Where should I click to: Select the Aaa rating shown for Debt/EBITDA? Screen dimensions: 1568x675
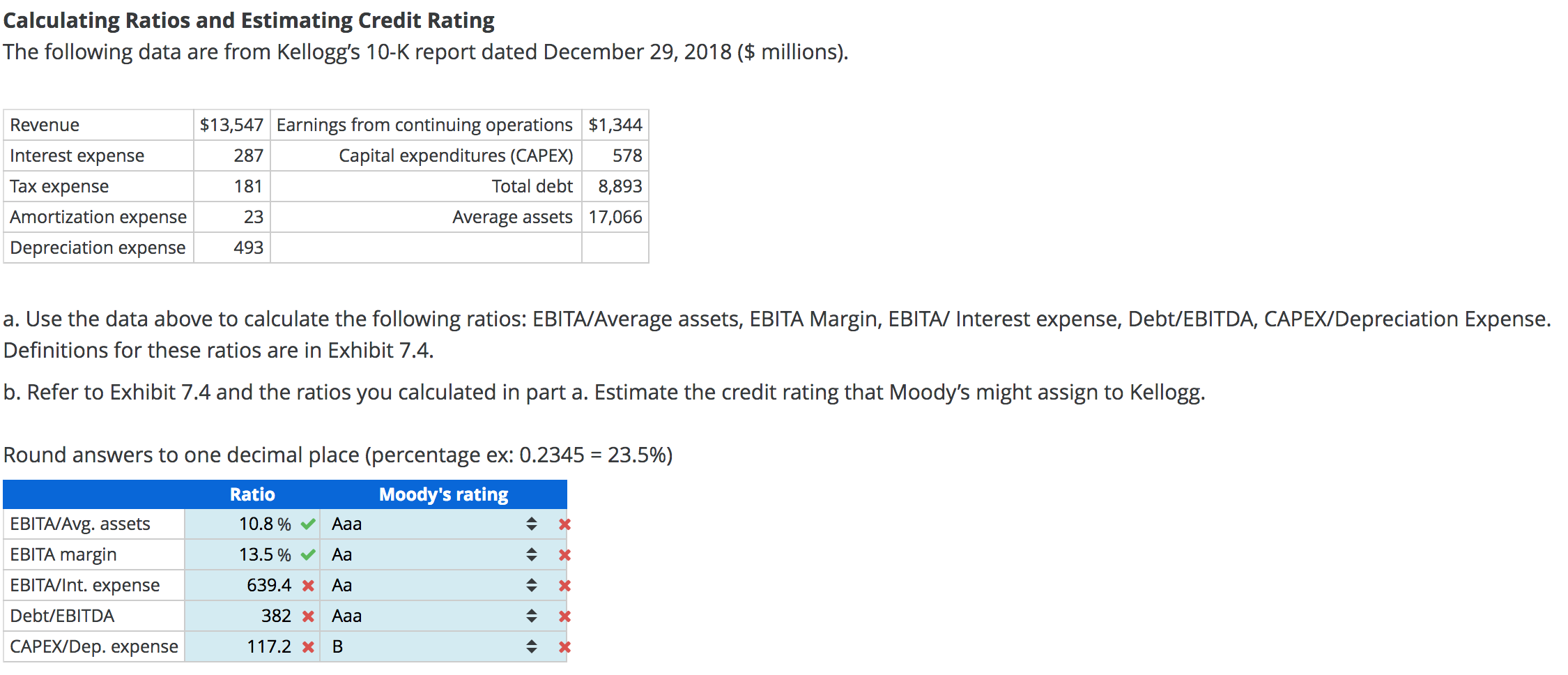point(346,616)
